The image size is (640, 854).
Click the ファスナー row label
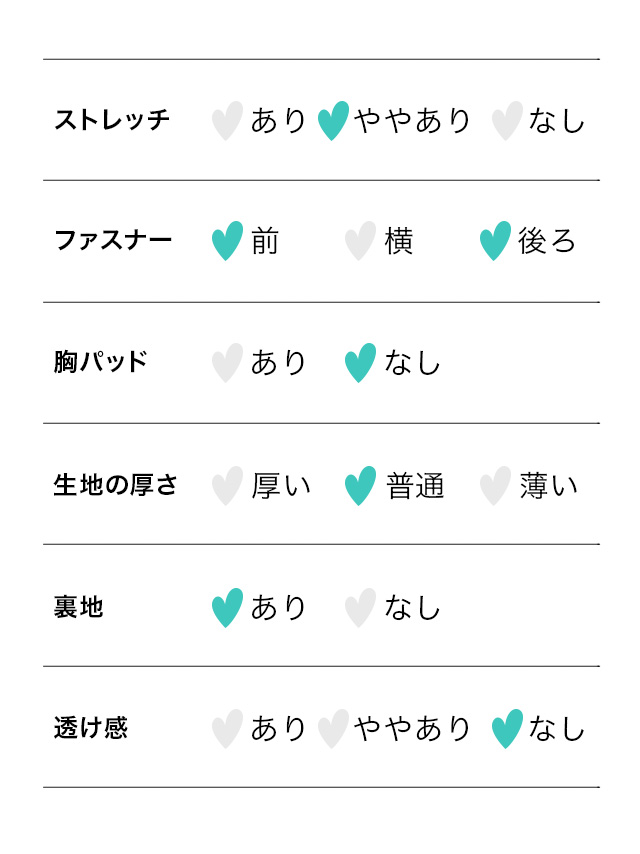pos(113,241)
